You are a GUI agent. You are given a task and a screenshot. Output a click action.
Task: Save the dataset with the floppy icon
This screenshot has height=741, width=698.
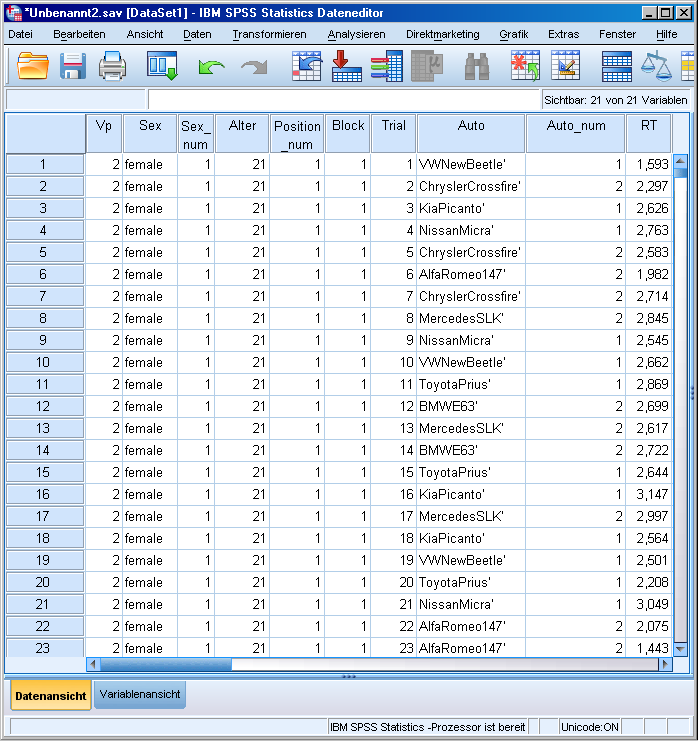73,66
